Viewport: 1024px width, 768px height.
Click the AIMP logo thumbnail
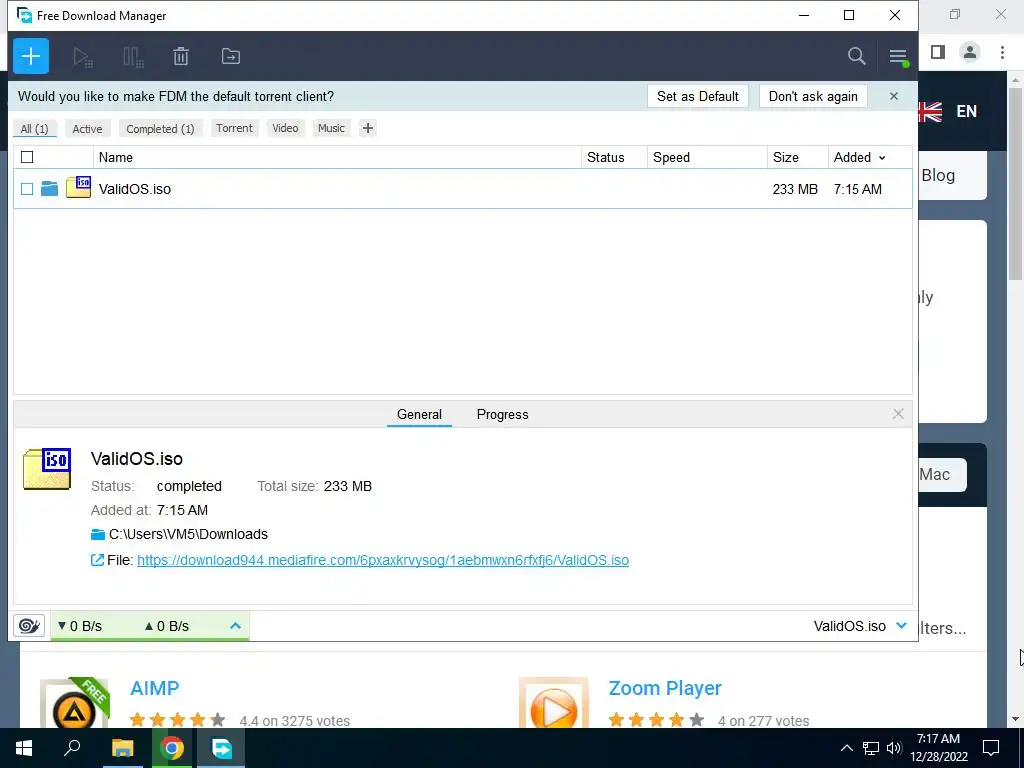74,703
